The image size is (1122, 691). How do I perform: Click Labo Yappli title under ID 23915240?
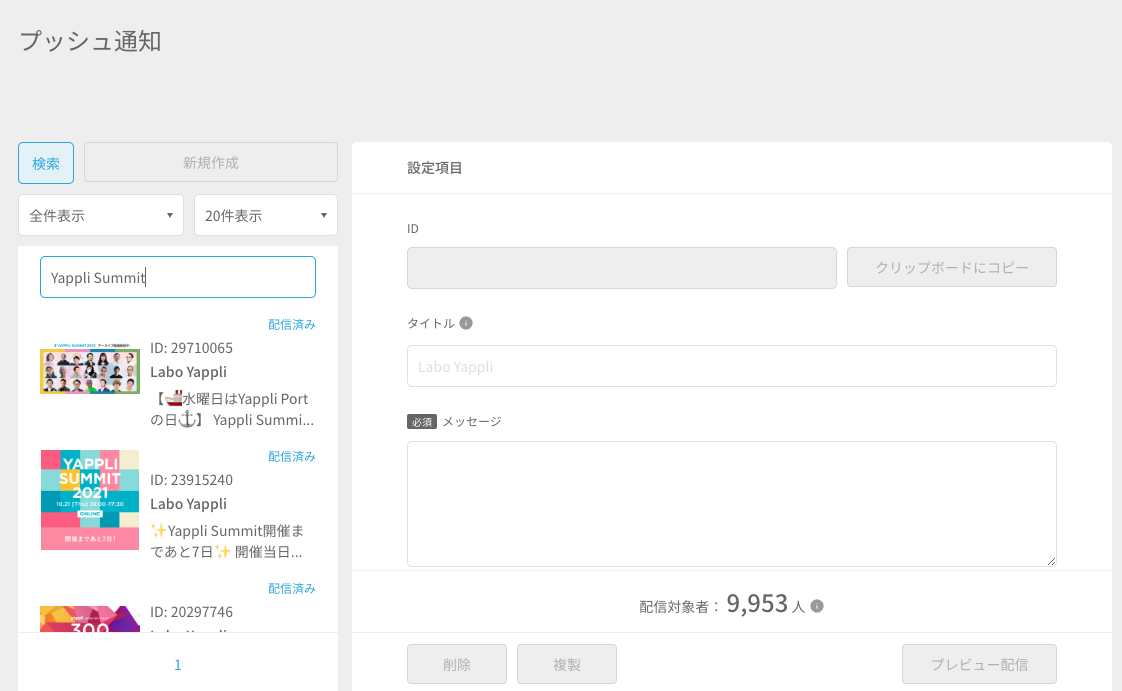click(x=188, y=504)
